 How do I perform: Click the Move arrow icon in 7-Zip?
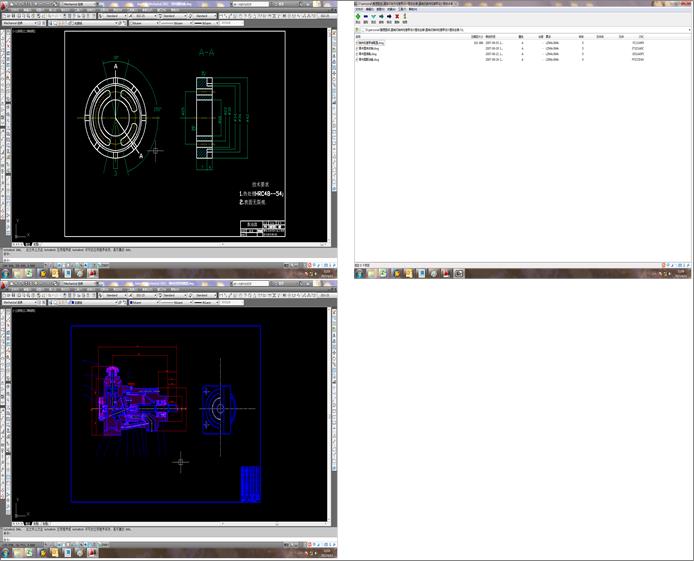pyautogui.click(x=390, y=17)
